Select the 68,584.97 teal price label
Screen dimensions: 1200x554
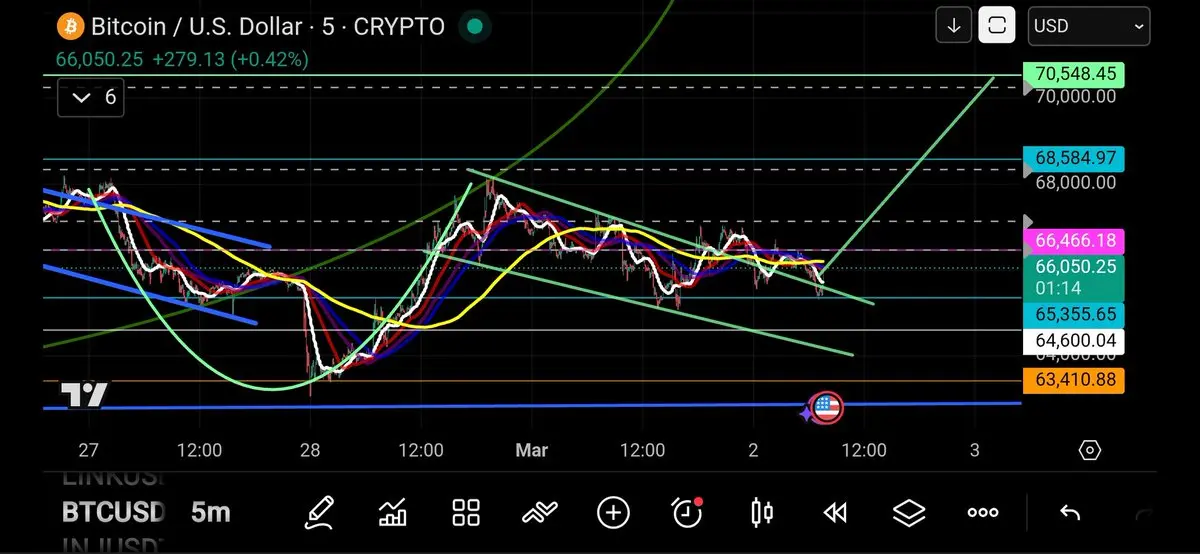pos(1074,158)
